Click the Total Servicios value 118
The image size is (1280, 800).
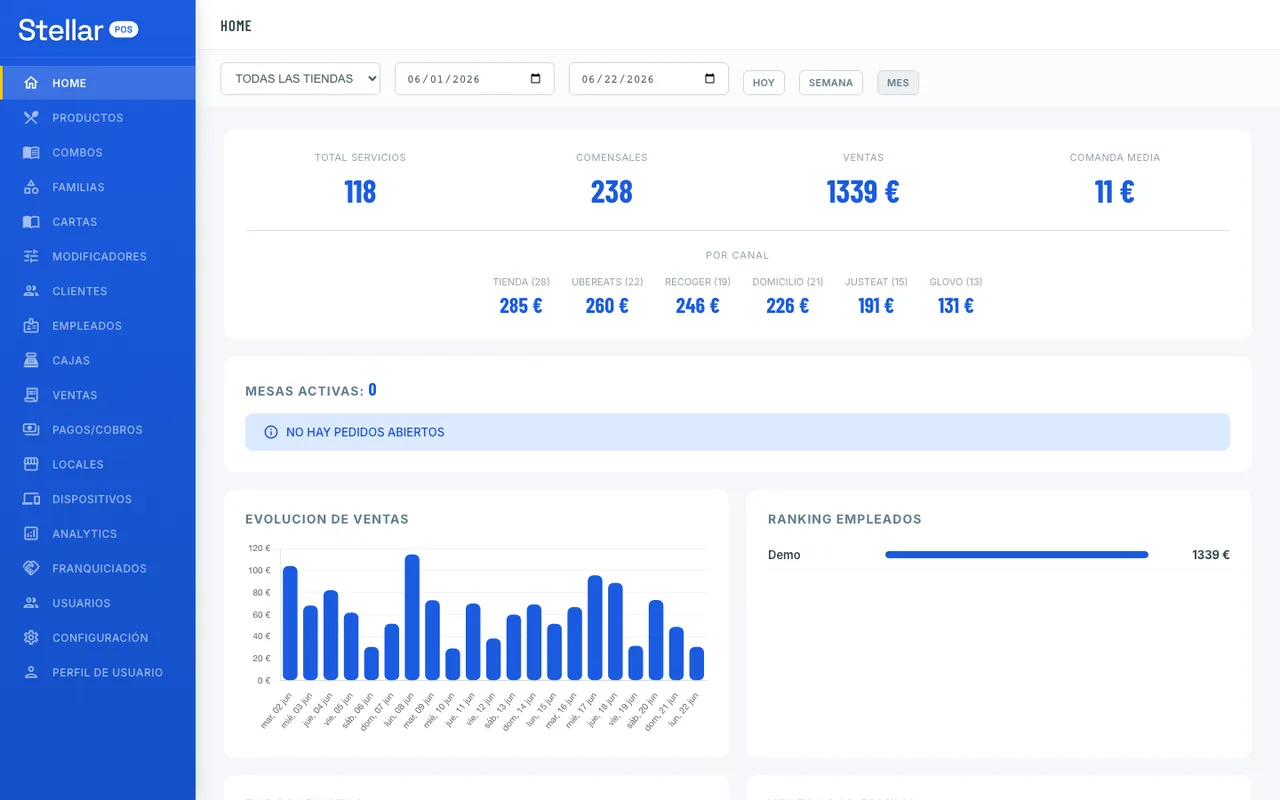(x=360, y=191)
